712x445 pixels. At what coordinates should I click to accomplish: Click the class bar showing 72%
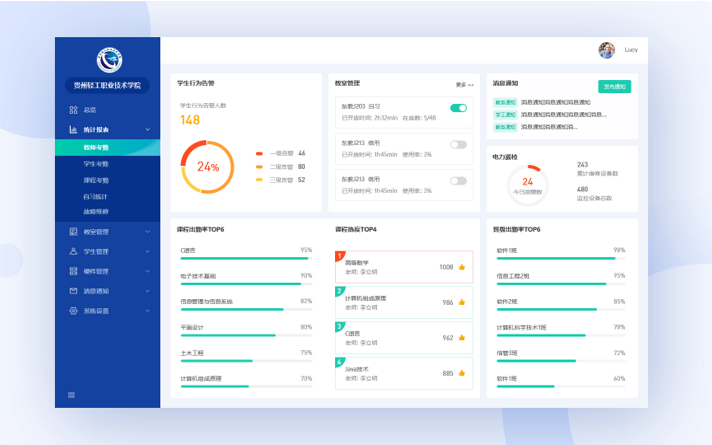coord(561,361)
